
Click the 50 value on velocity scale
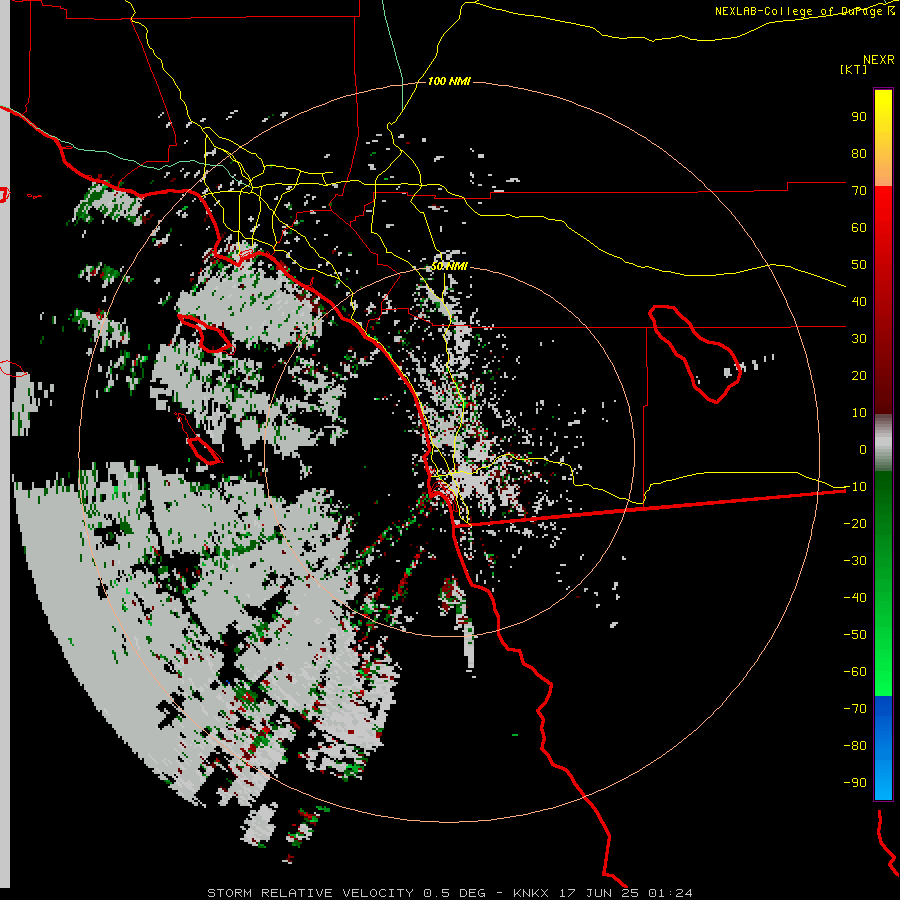[x=859, y=265]
